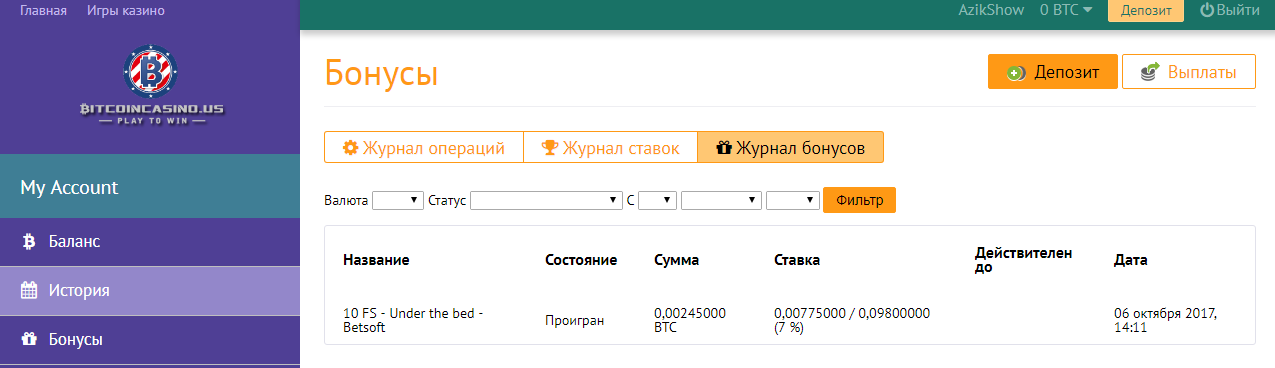The height and width of the screenshot is (368, 1275).
Task: Click the power icon beside Выйти
Action: pyautogui.click(x=1207, y=11)
